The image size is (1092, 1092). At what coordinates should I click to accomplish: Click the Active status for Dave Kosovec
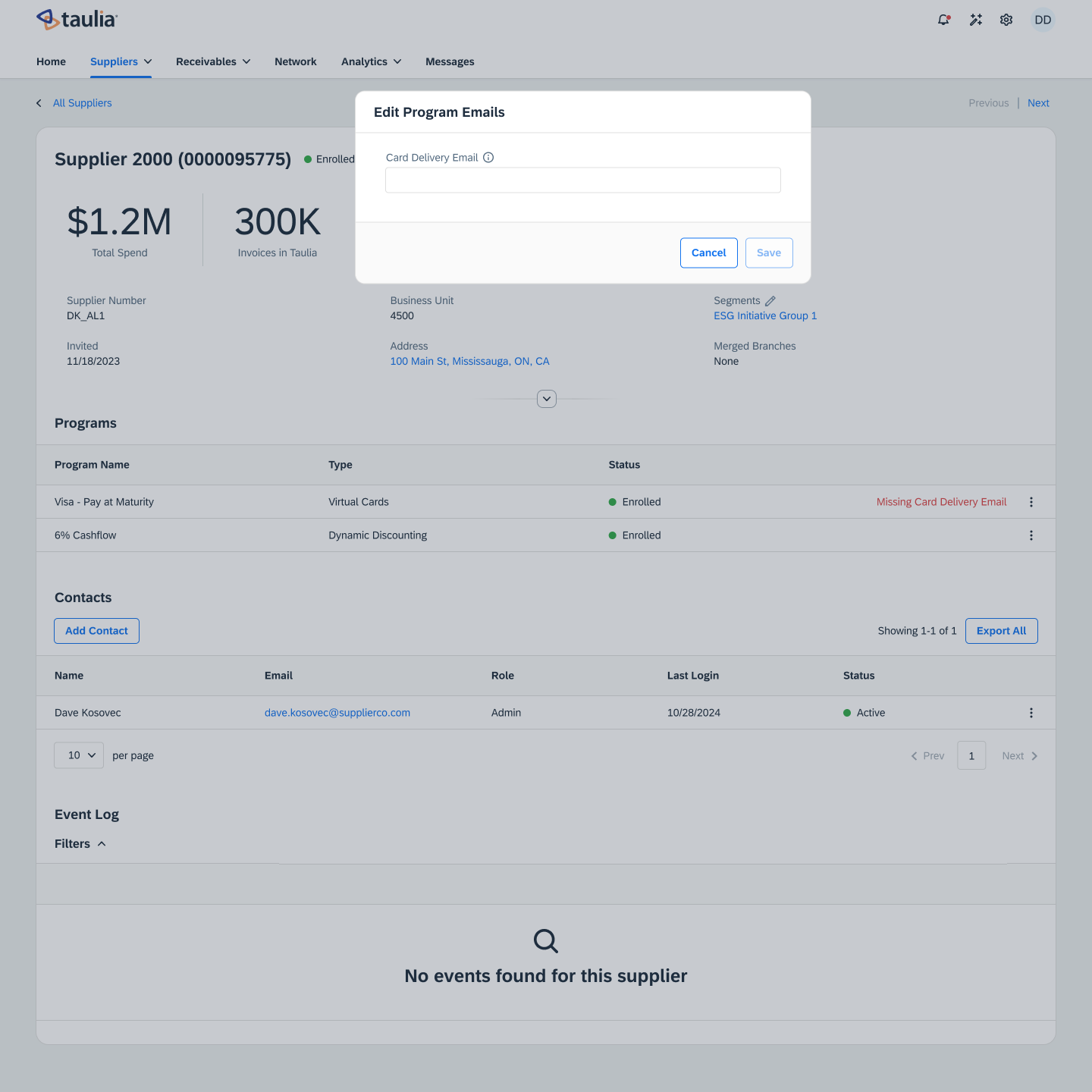pyautogui.click(x=864, y=713)
